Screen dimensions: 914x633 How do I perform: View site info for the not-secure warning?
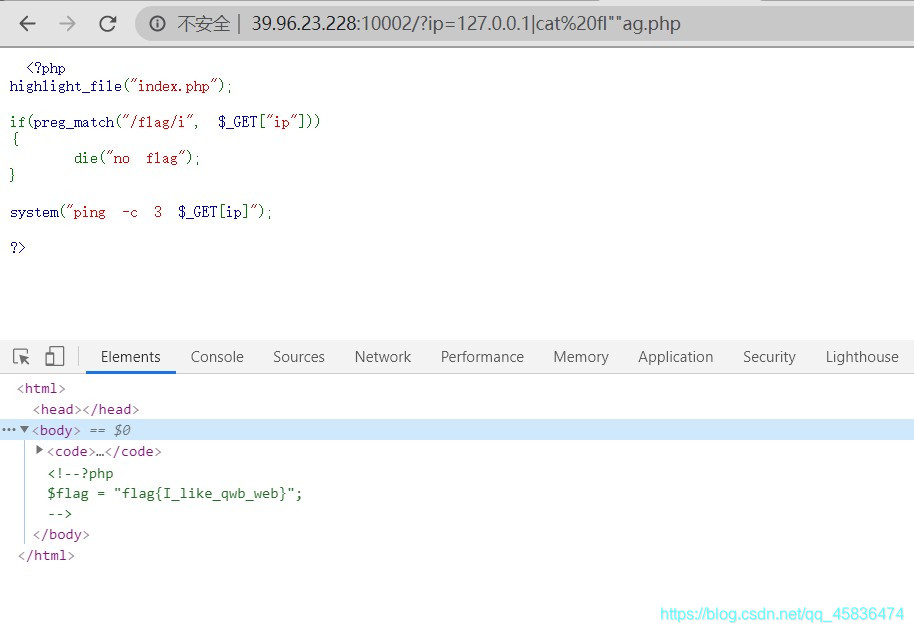point(157,23)
